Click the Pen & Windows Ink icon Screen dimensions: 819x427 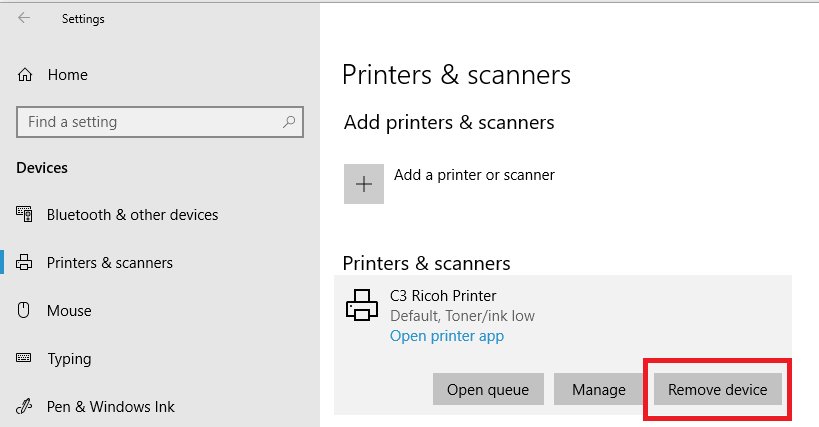24,406
